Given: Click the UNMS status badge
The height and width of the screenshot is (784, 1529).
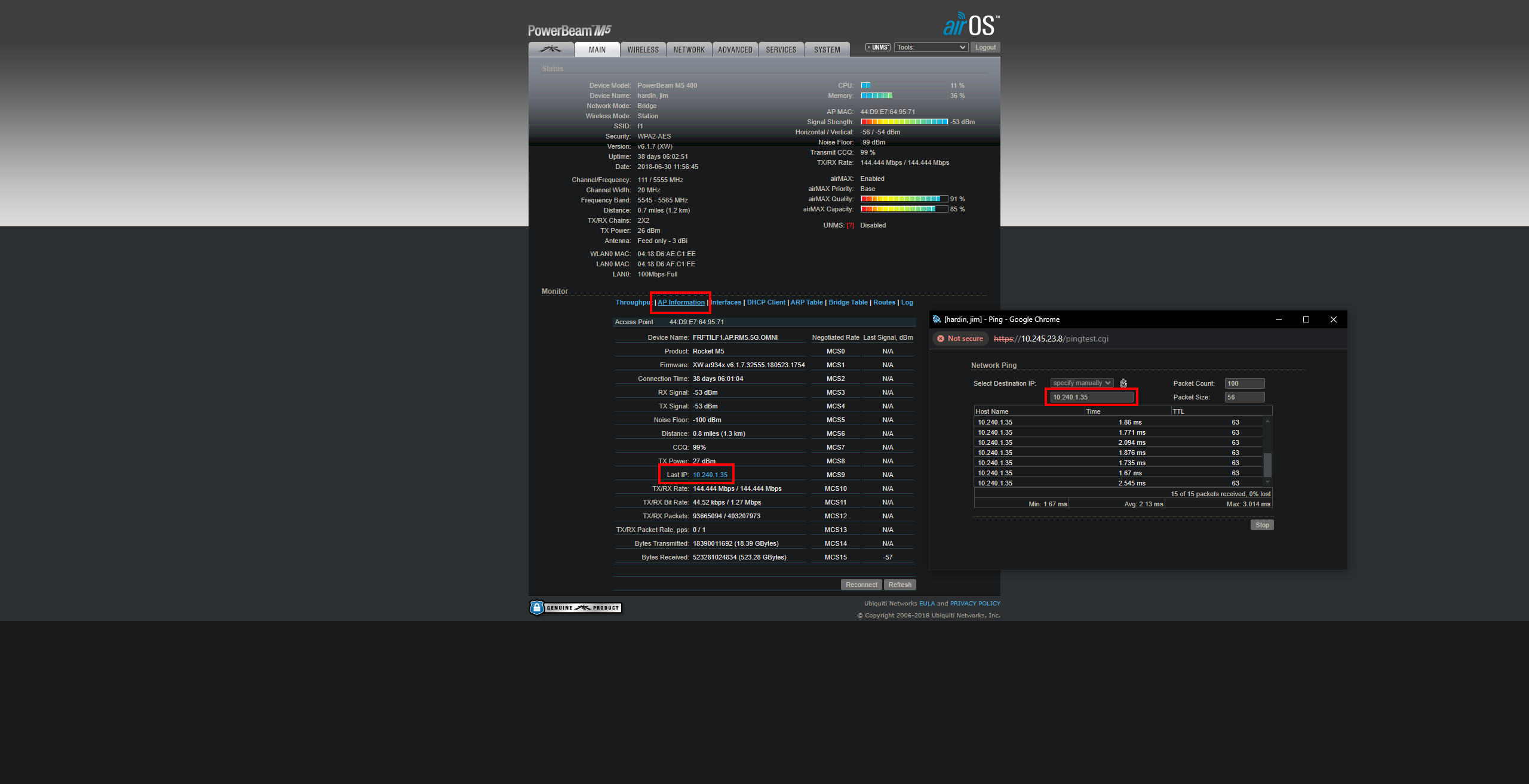Looking at the screenshot, I should (878, 48).
